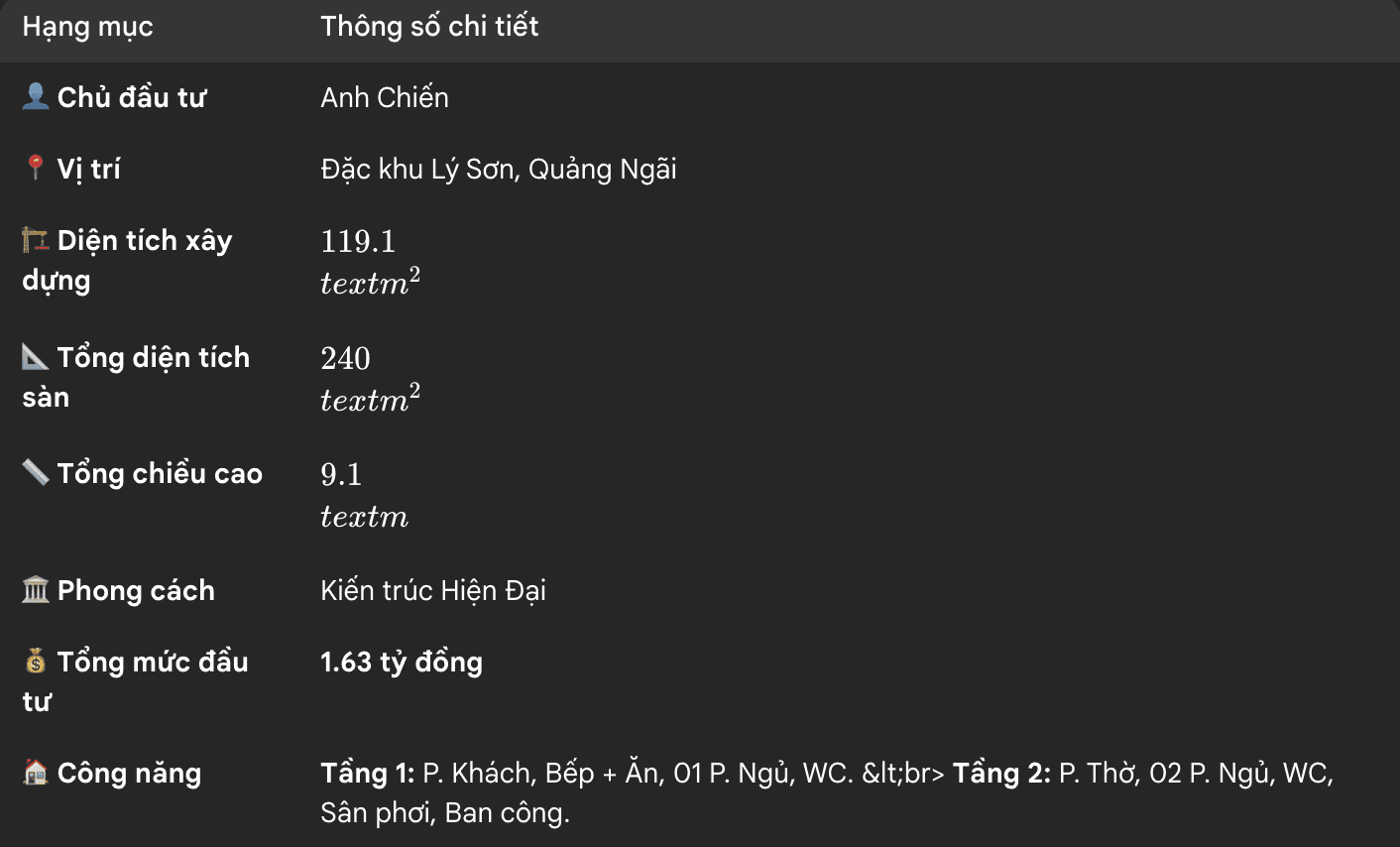Click the straight ruler height icon

coord(36,472)
